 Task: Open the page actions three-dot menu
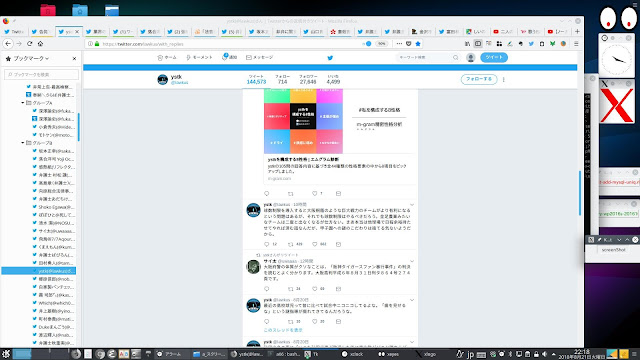pyautogui.click(x=399, y=44)
